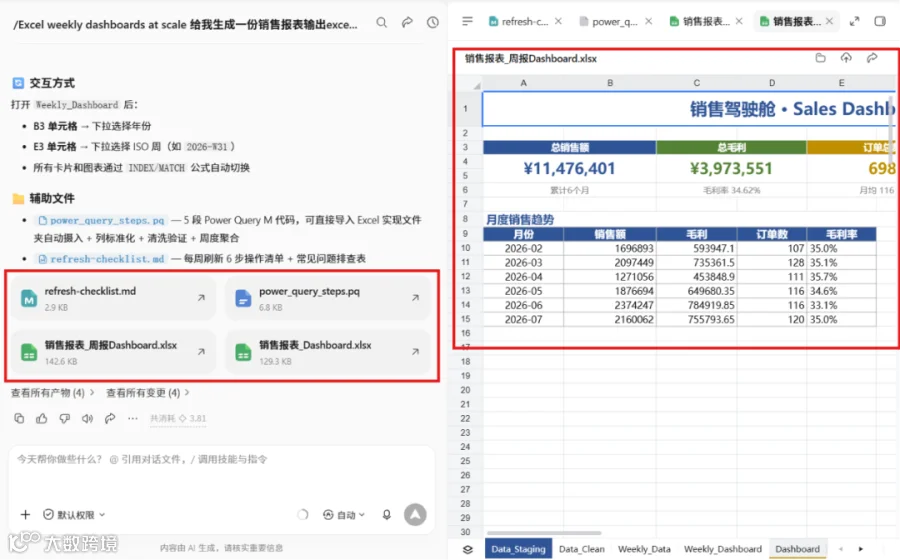Open power_query_steps.pq card external arrow
Viewport: 900px width, 560px height.
point(415,298)
